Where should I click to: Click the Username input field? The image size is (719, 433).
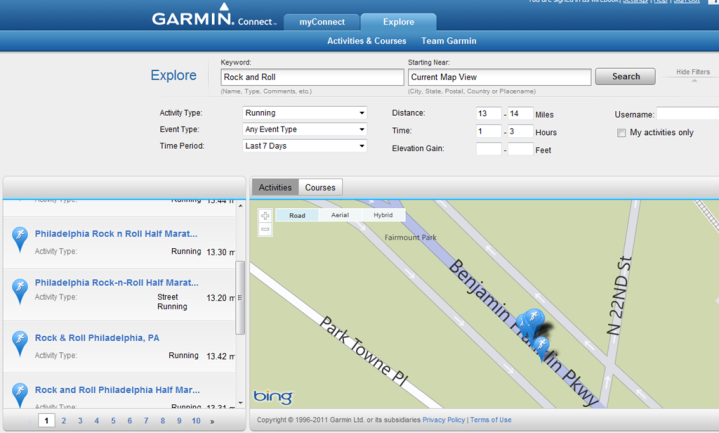(687, 114)
